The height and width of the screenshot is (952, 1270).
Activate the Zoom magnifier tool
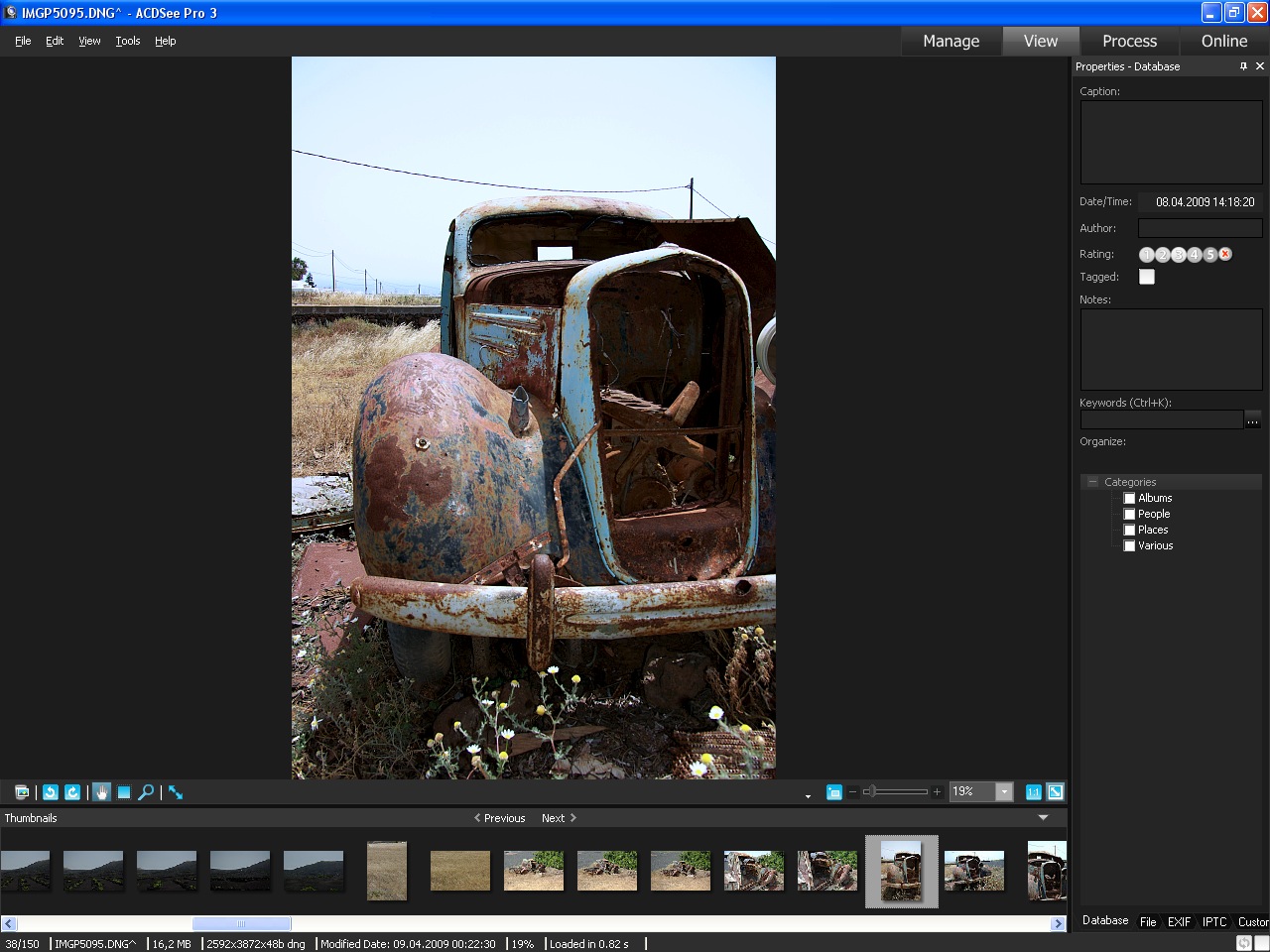pos(146,791)
